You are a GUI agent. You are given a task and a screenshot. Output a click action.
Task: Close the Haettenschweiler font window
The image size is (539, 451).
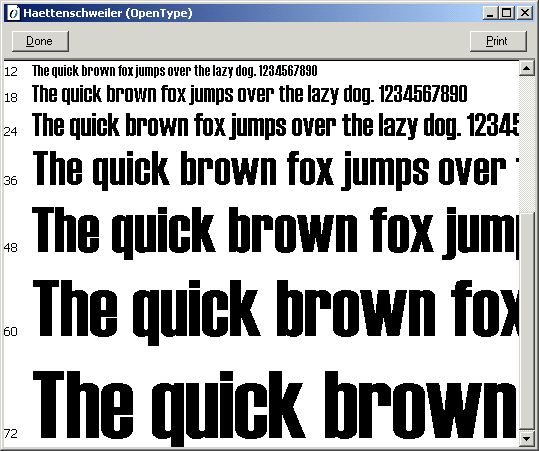[525, 13]
